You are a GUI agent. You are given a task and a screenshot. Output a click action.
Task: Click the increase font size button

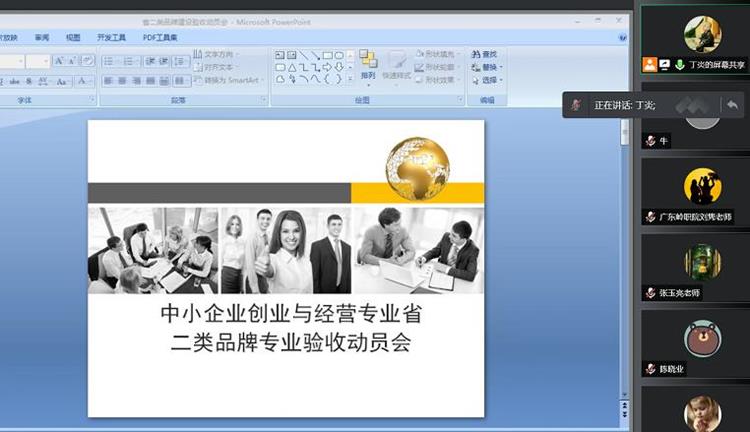[x=59, y=61]
